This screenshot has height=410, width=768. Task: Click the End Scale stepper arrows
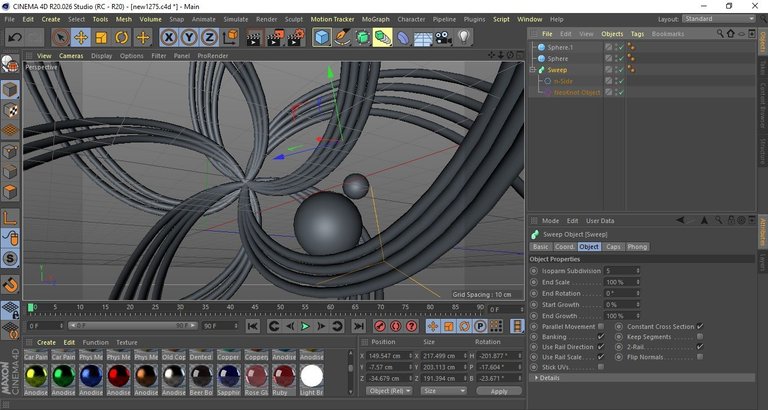pos(638,282)
